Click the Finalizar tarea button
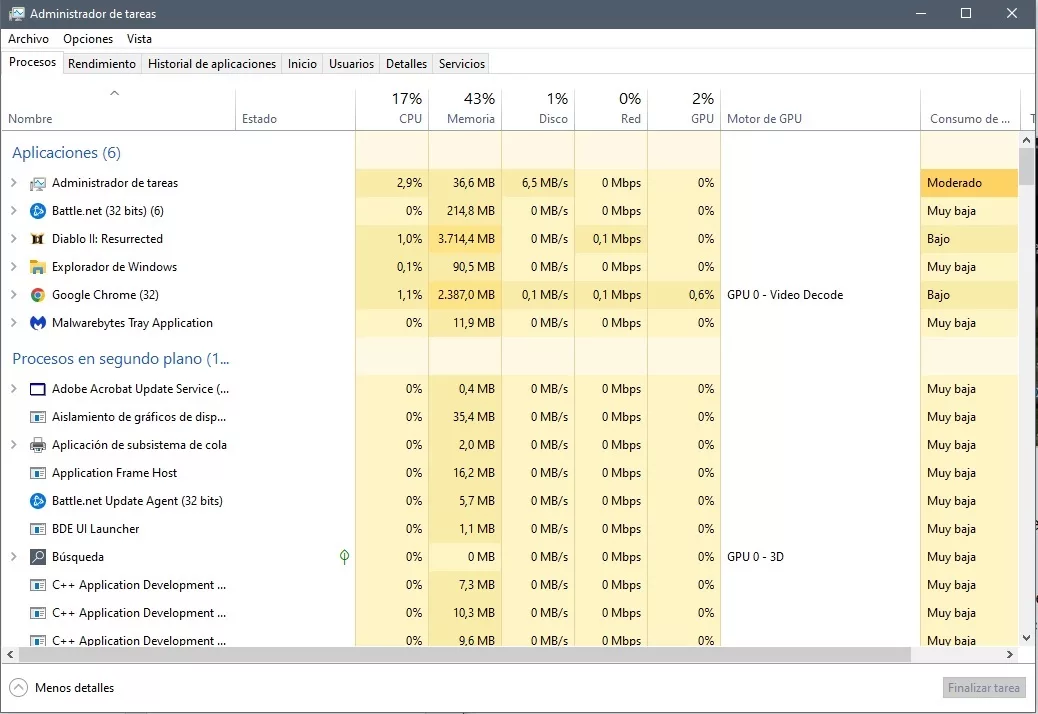The height and width of the screenshot is (714, 1038). point(984,688)
